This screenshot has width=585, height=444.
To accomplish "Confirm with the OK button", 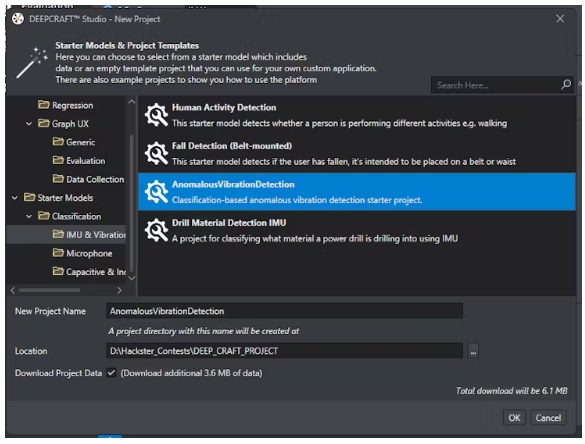I will [514, 418].
